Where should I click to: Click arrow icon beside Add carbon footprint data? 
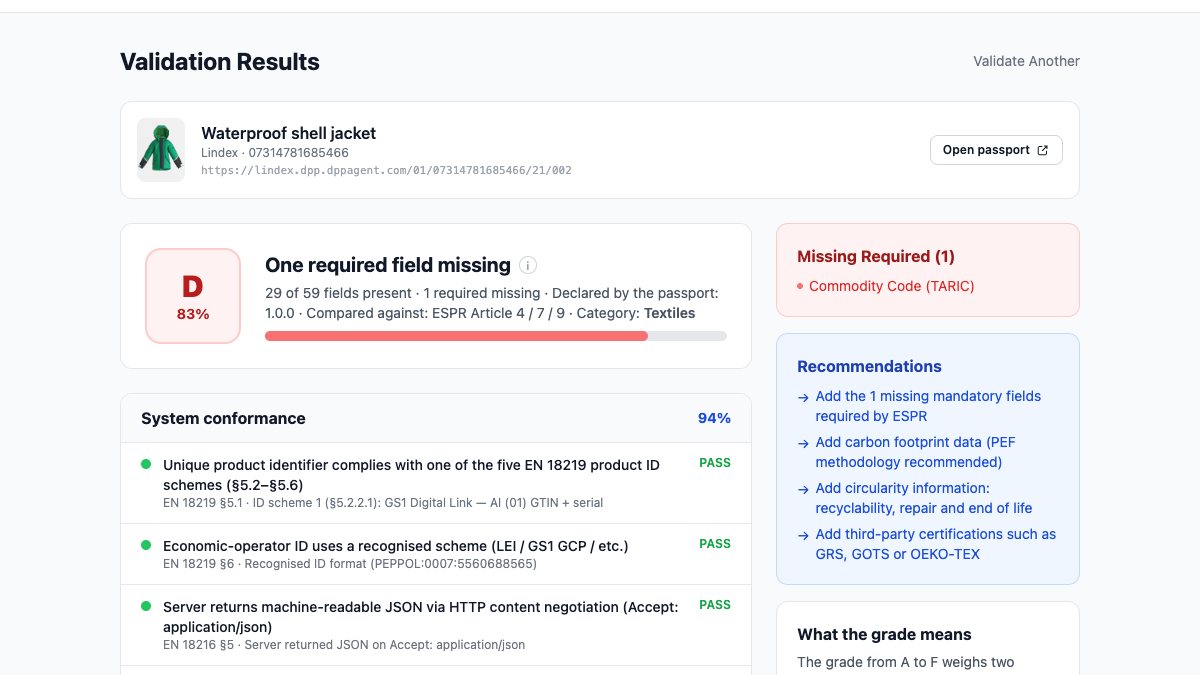804,443
